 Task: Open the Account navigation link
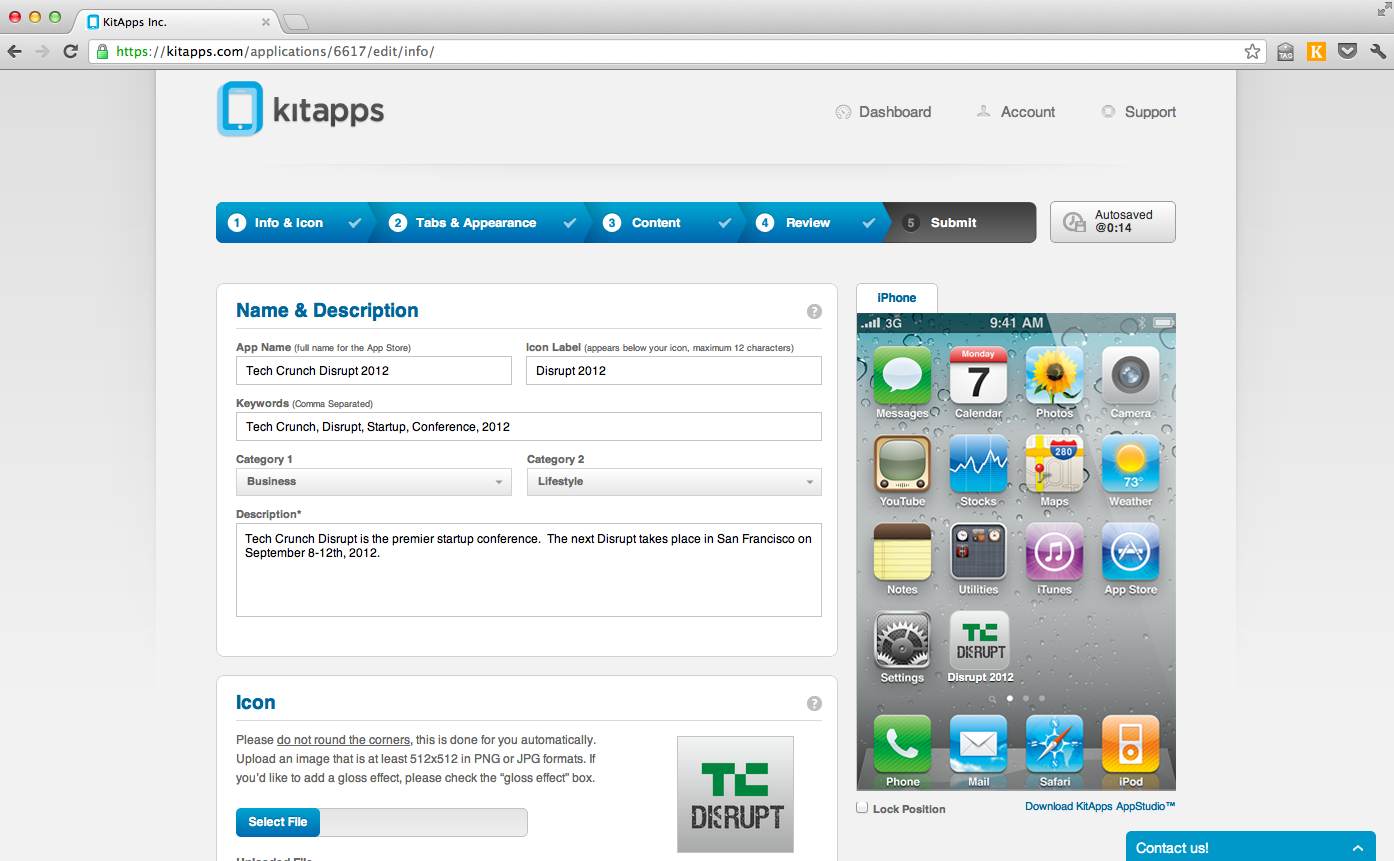point(1016,112)
